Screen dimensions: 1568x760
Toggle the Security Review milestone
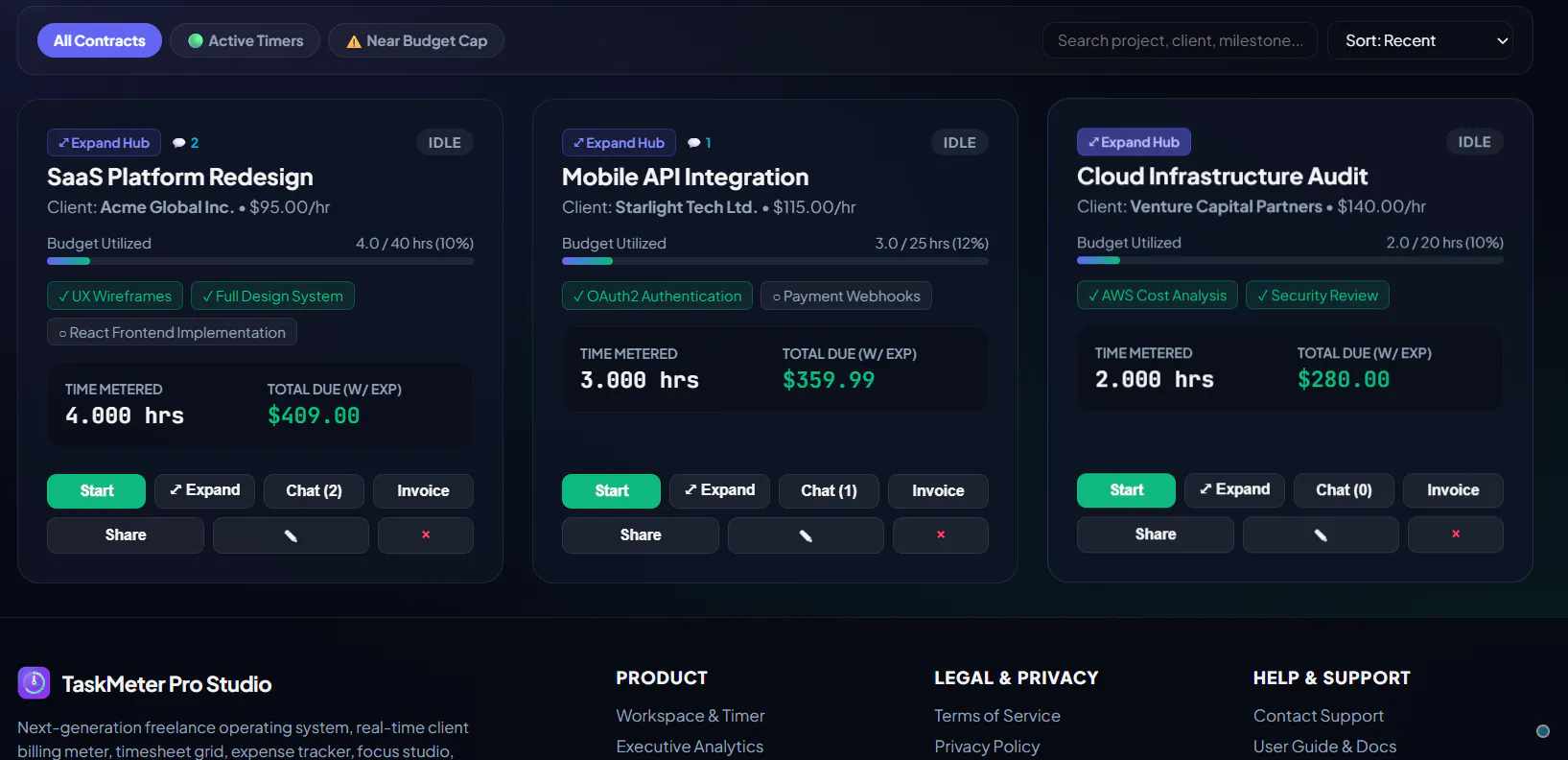(x=1318, y=296)
